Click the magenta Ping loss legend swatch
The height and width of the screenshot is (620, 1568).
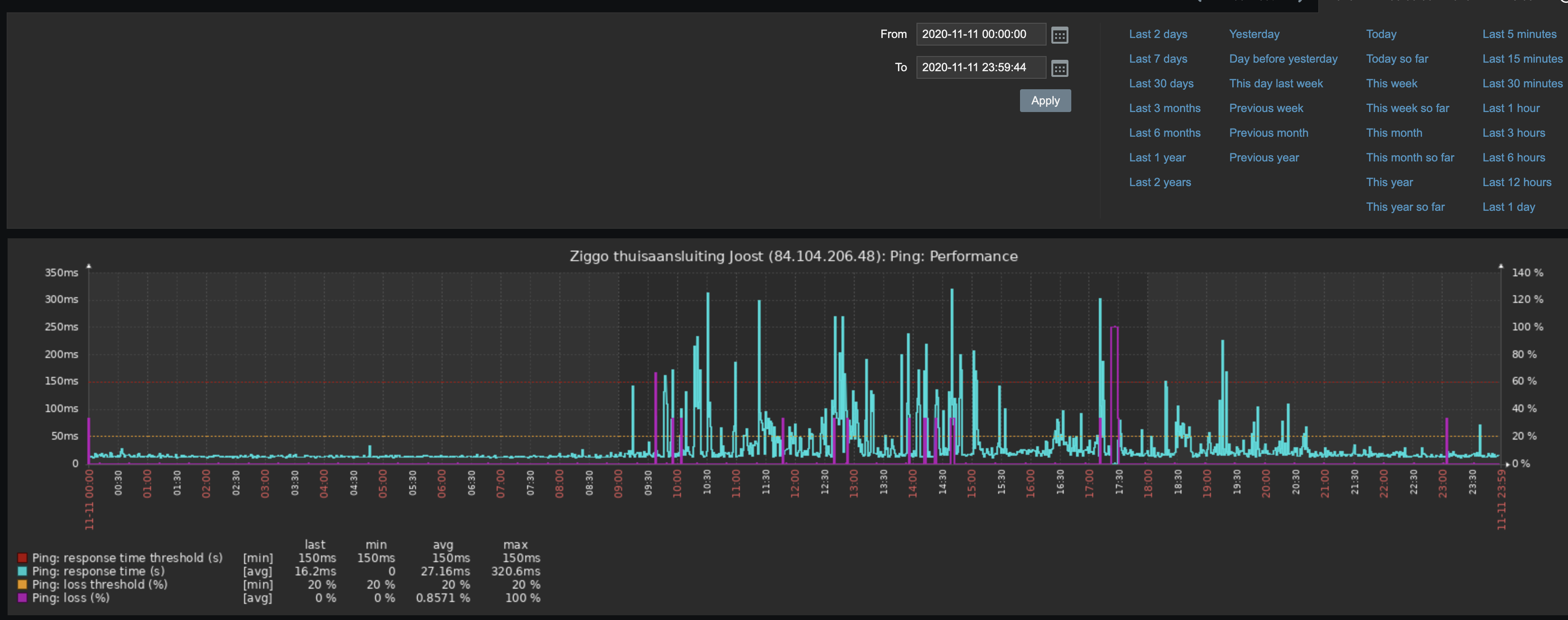[22, 598]
